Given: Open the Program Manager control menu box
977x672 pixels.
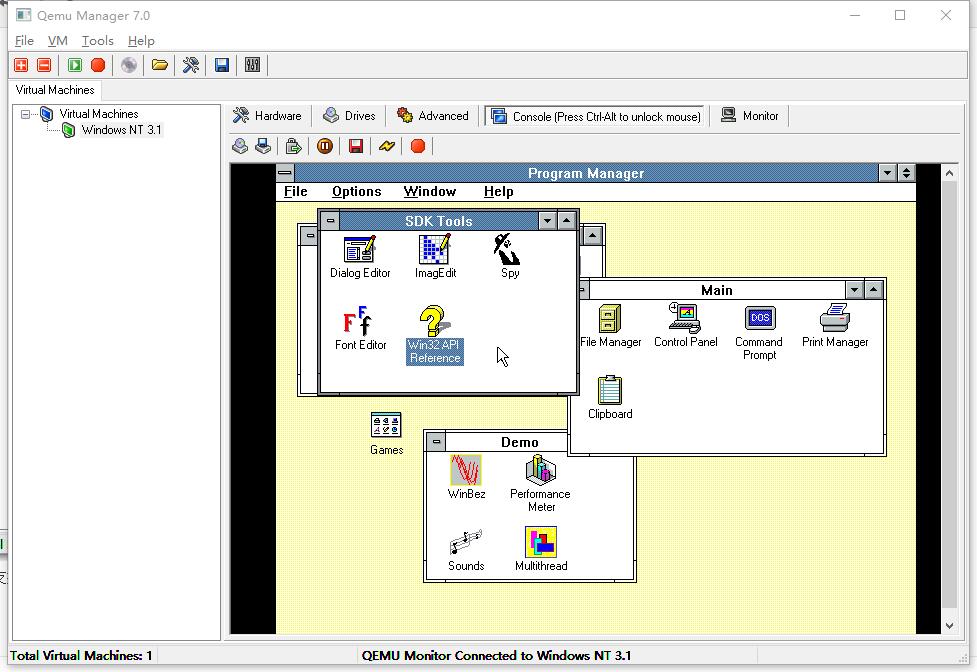Looking at the screenshot, I should pyautogui.click(x=285, y=173).
